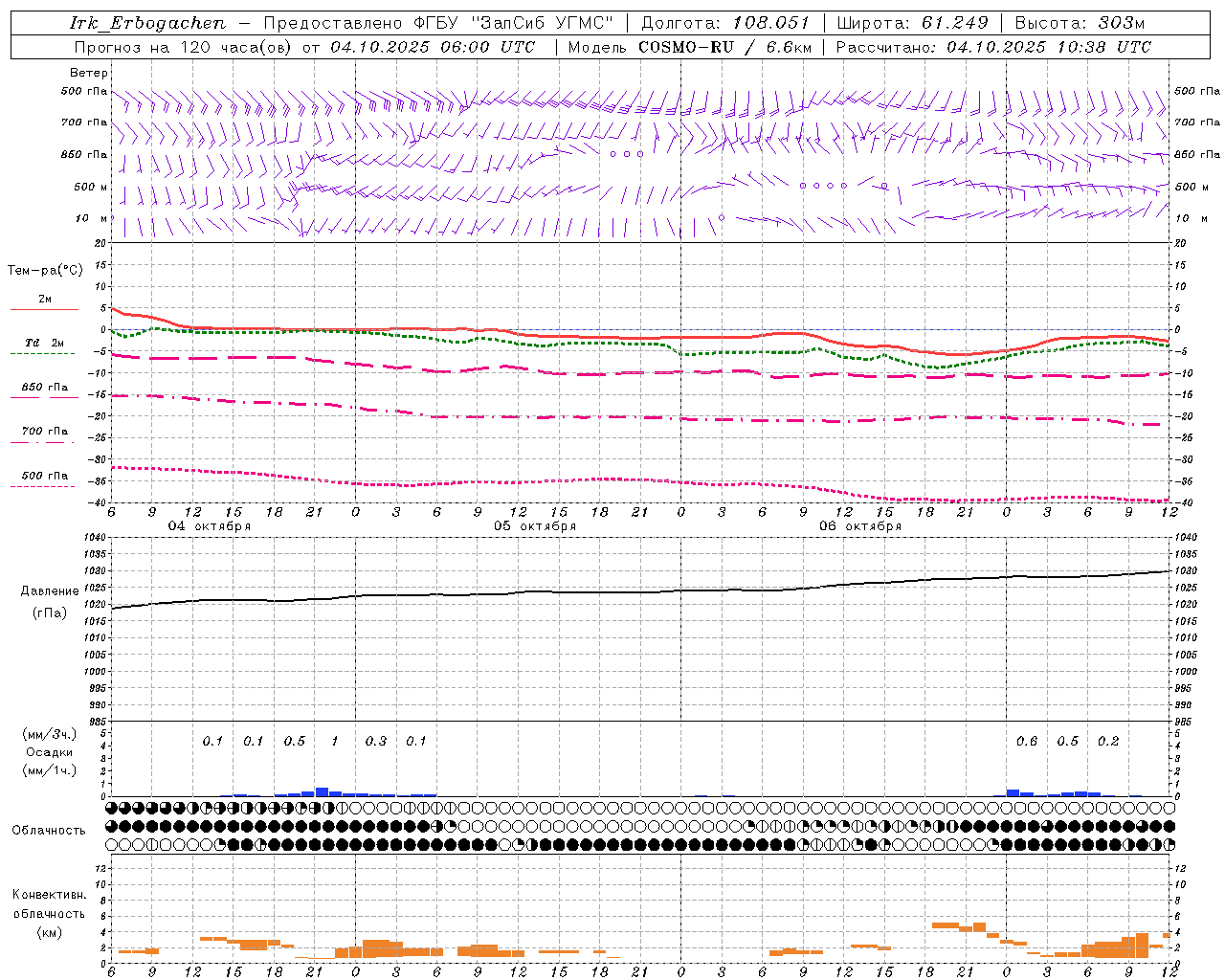1225x980 pixels.
Task: Click the precipitation total value 1
Action: [335, 741]
